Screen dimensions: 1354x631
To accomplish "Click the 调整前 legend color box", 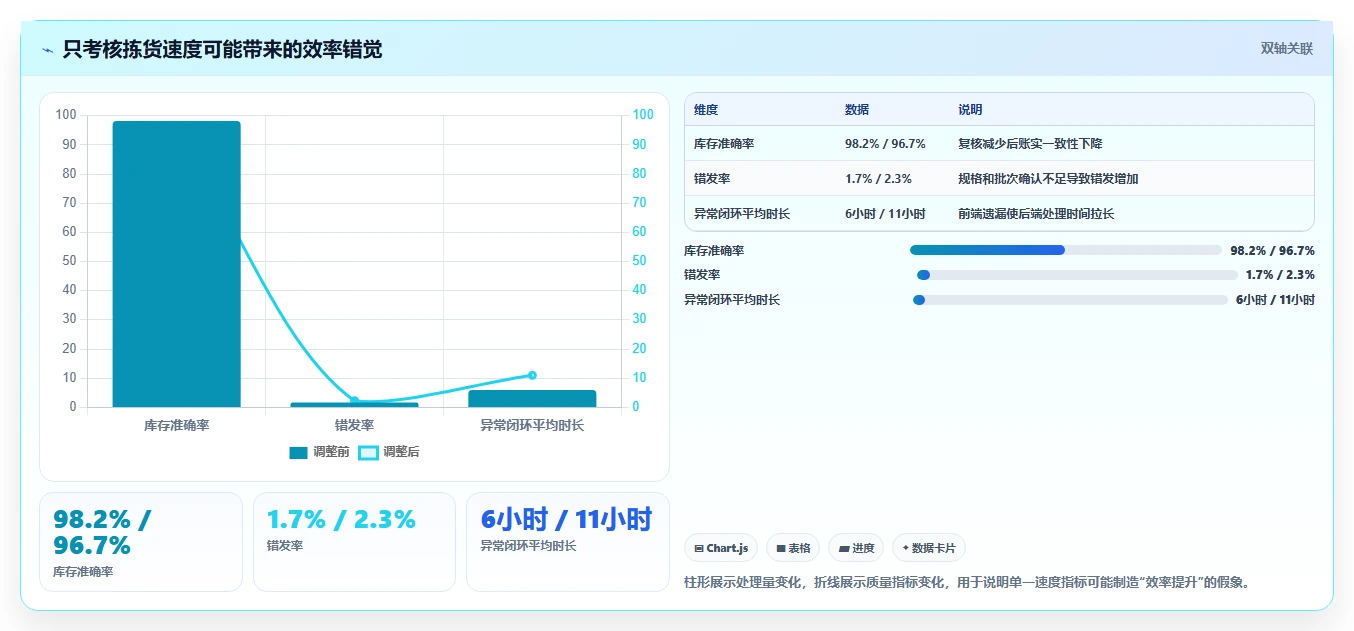I will click(x=298, y=453).
